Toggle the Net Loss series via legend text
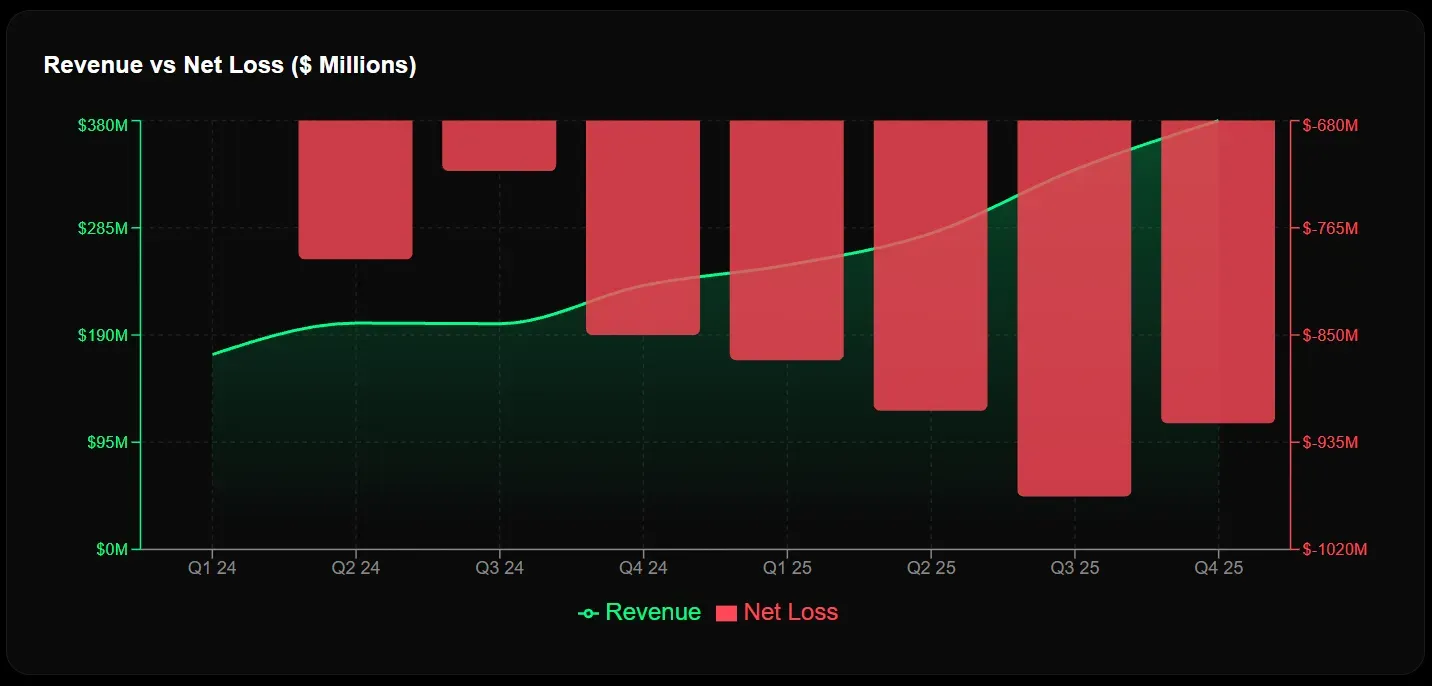Viewport: 1432px width, 686px height. 790,612
